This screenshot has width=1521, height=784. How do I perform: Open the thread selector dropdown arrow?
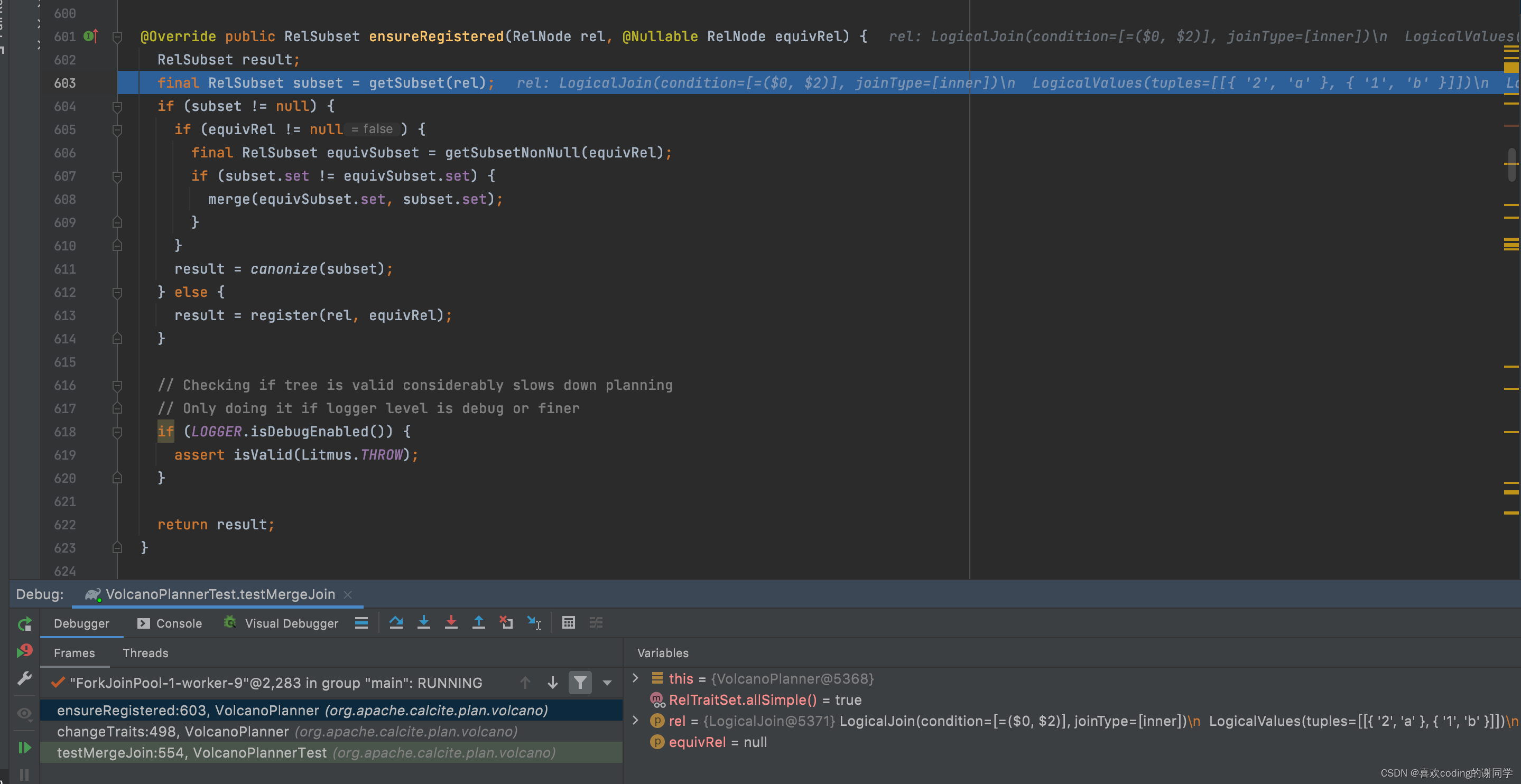pos(607,683)
